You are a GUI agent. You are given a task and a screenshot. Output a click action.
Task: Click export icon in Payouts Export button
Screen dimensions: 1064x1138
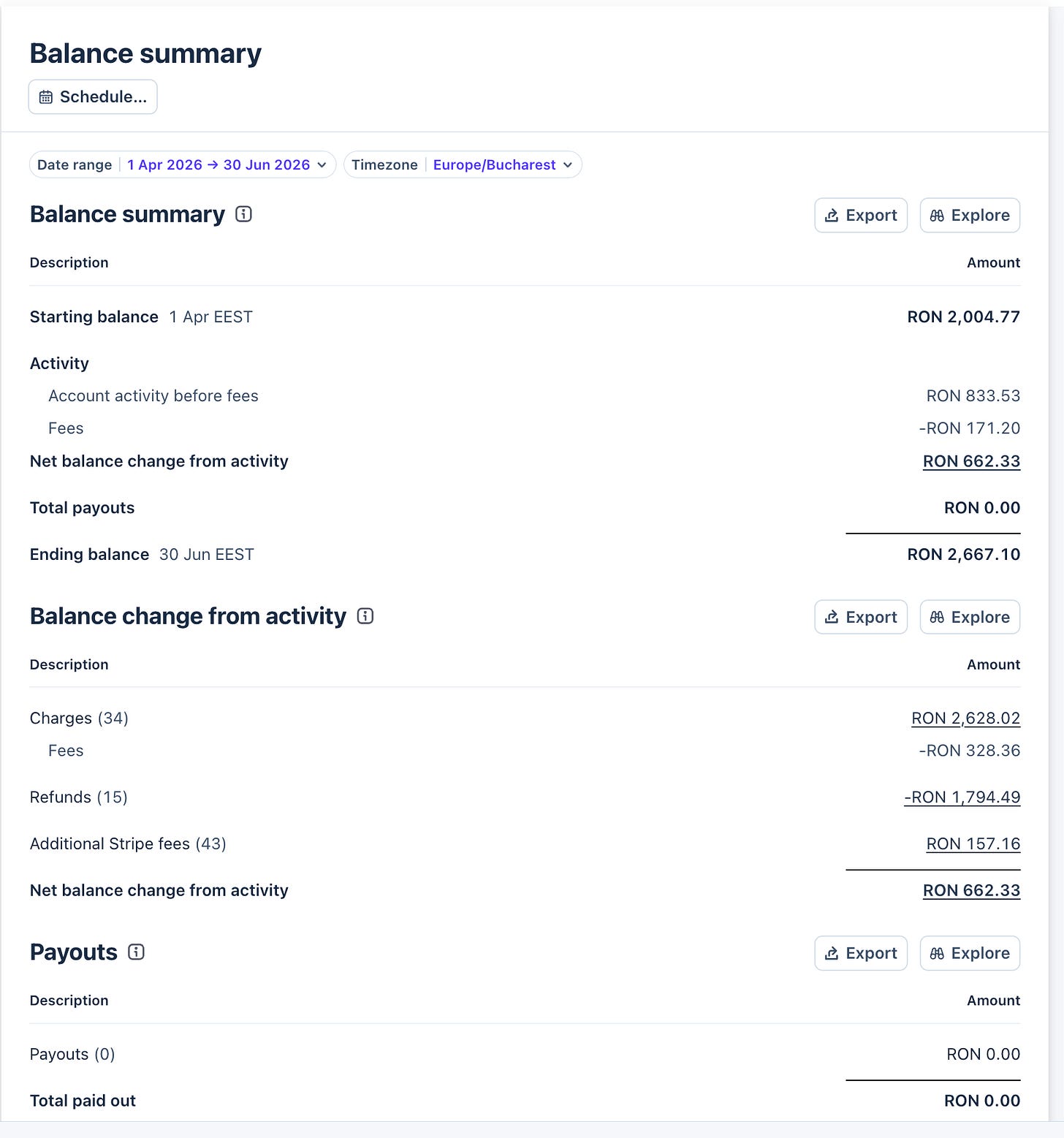tap(832, 953)
